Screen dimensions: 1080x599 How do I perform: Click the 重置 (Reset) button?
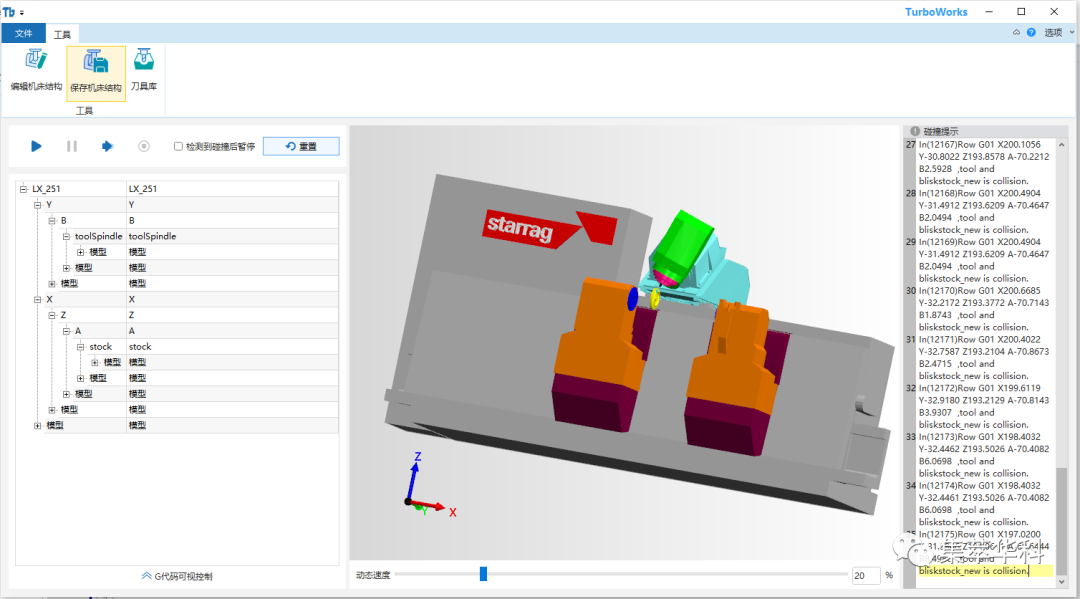click(x=301, y=146)
